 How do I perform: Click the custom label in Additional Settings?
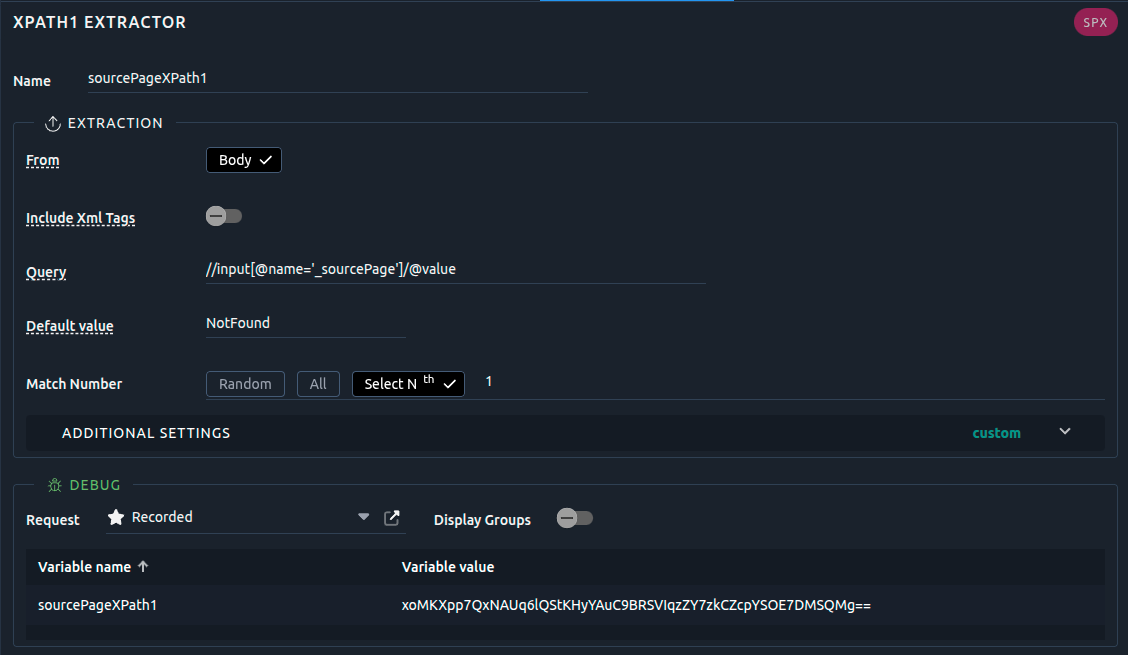click(996, 432)
